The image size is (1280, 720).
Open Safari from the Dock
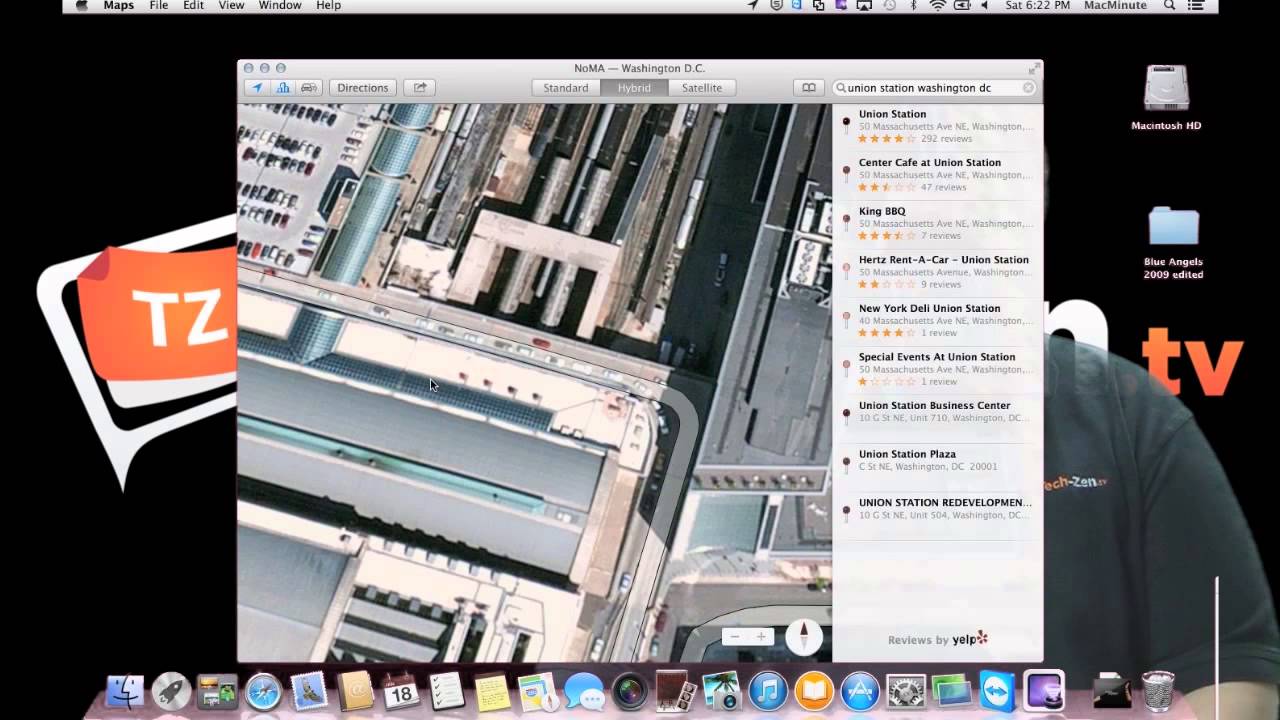(x=262, y=690)
